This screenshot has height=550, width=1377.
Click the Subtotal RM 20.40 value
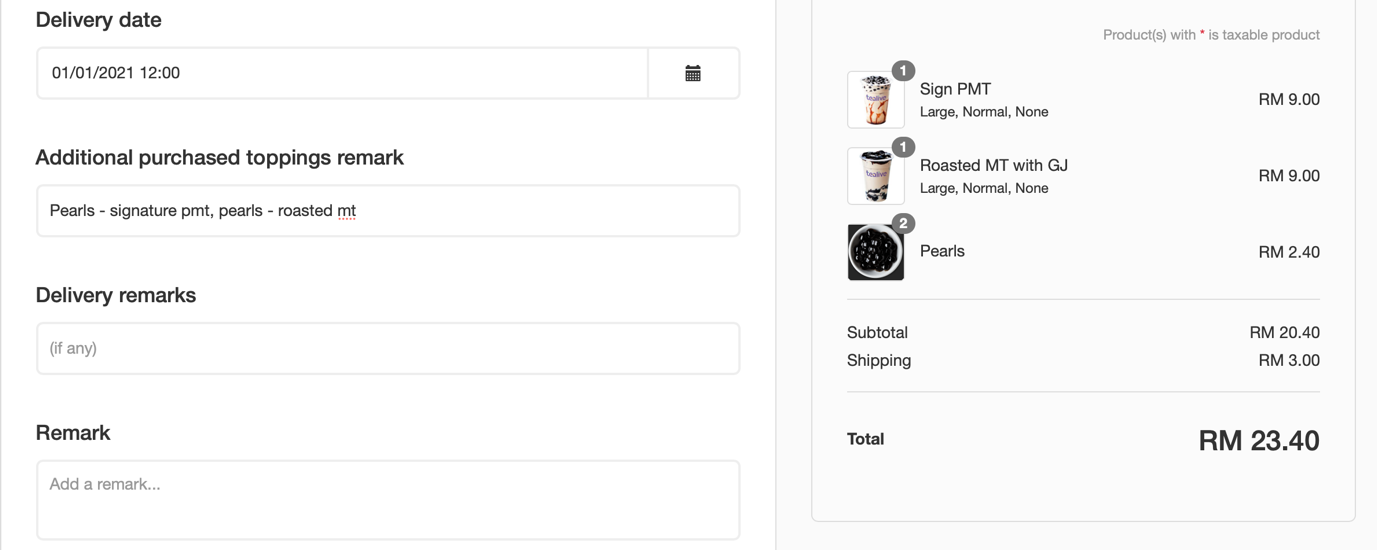tap(1284, 332)
